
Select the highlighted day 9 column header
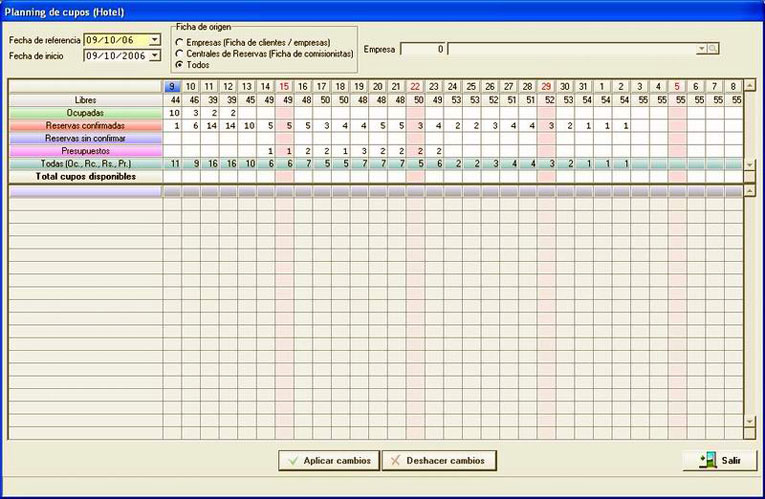coord(172,86)
